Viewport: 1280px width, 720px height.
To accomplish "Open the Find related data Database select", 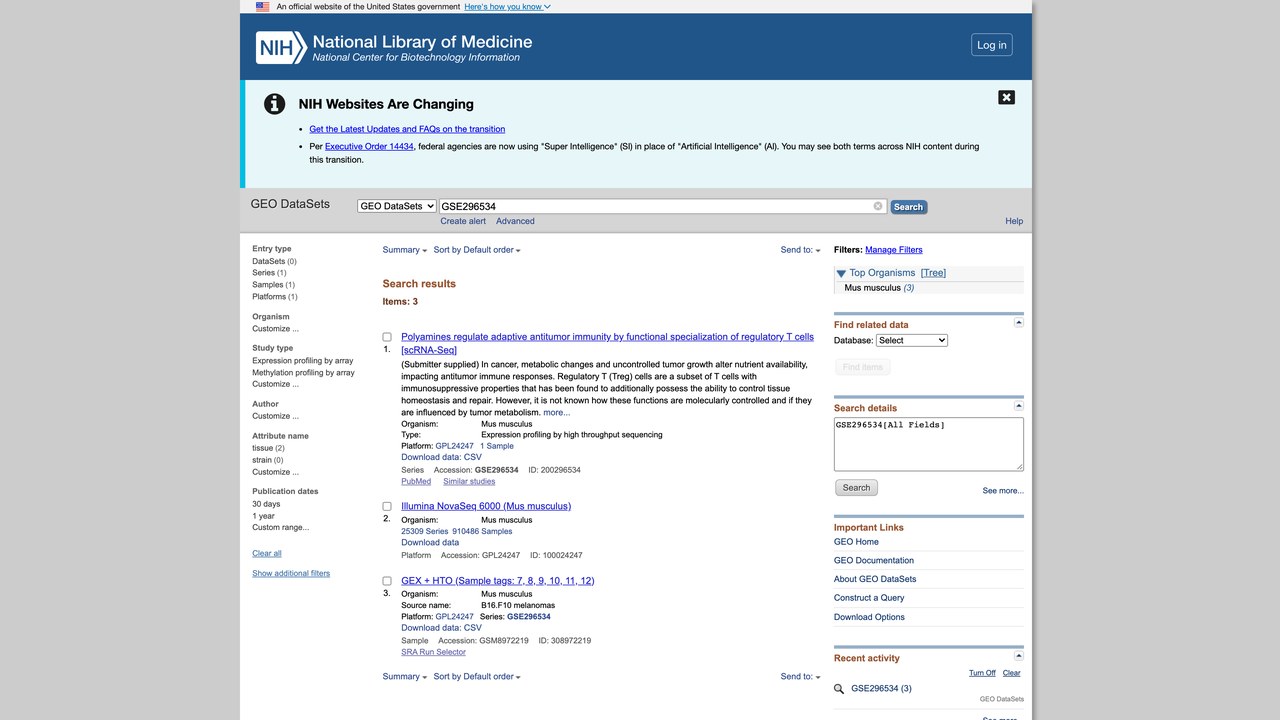I will 912,340.
